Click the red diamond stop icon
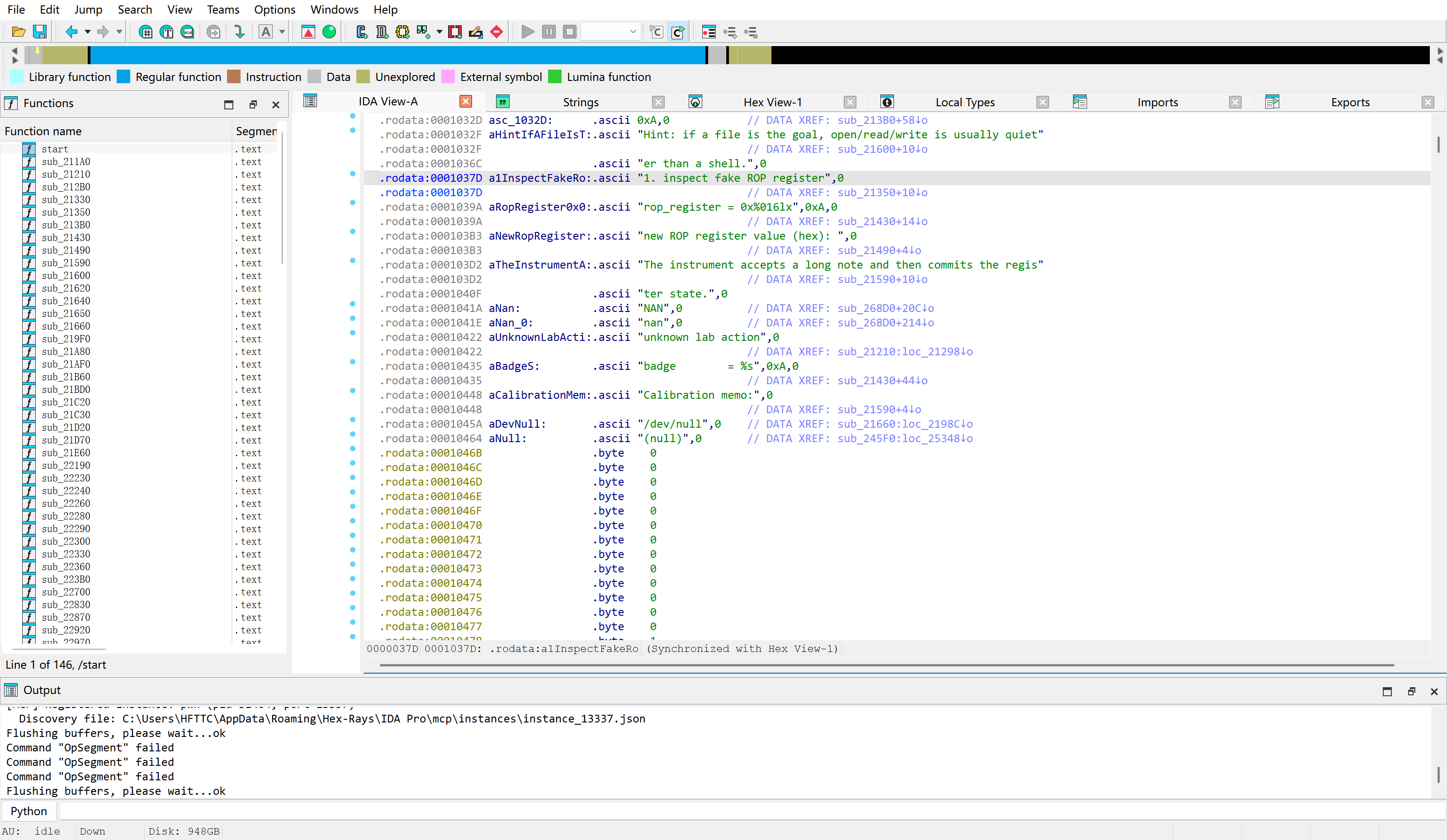Image resolution: width=1447 pixels, height=840 pixels. pos(497,32)
